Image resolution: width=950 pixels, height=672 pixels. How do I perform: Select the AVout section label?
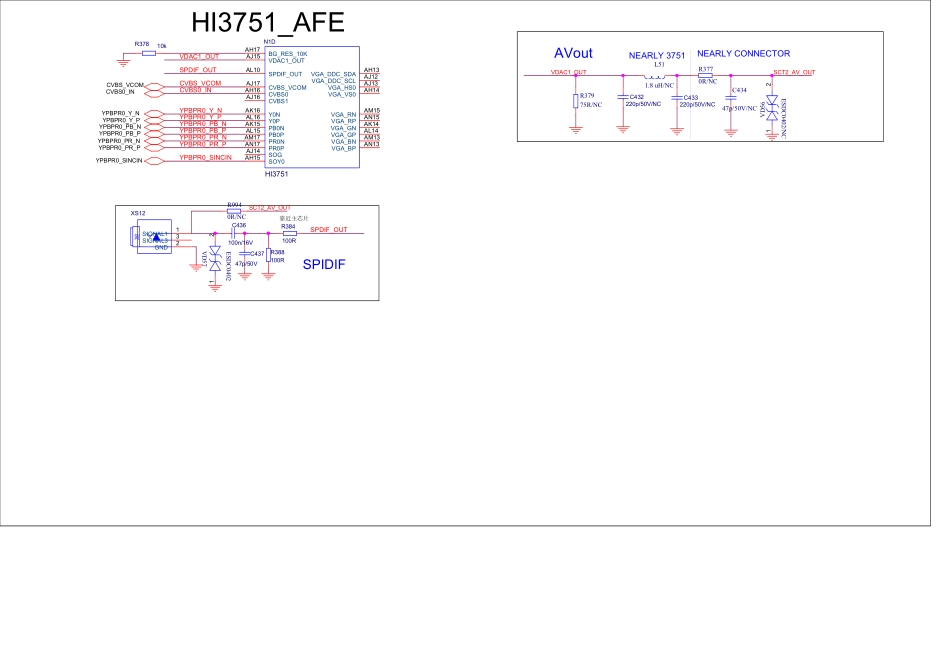573,53
